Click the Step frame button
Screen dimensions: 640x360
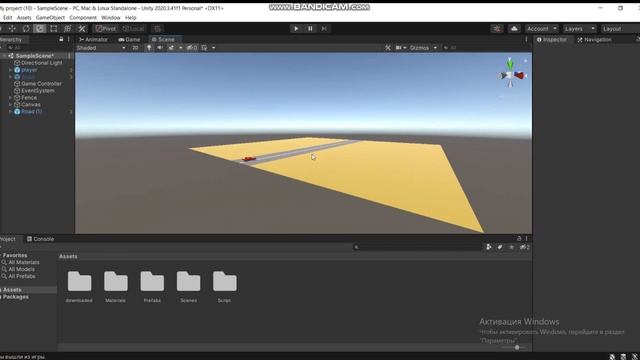(x=324, y=29)
